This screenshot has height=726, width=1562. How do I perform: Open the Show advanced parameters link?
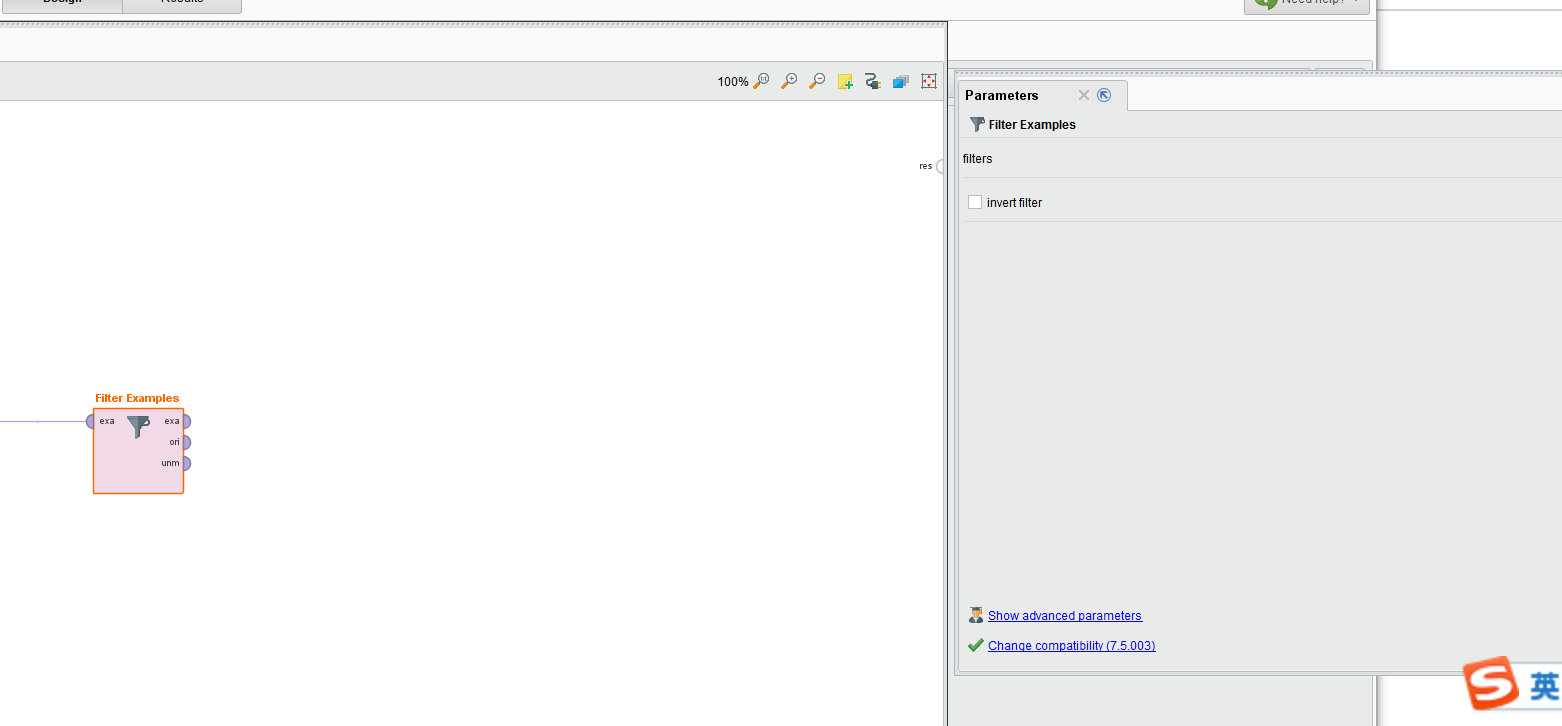click(x=1065, y=616)
